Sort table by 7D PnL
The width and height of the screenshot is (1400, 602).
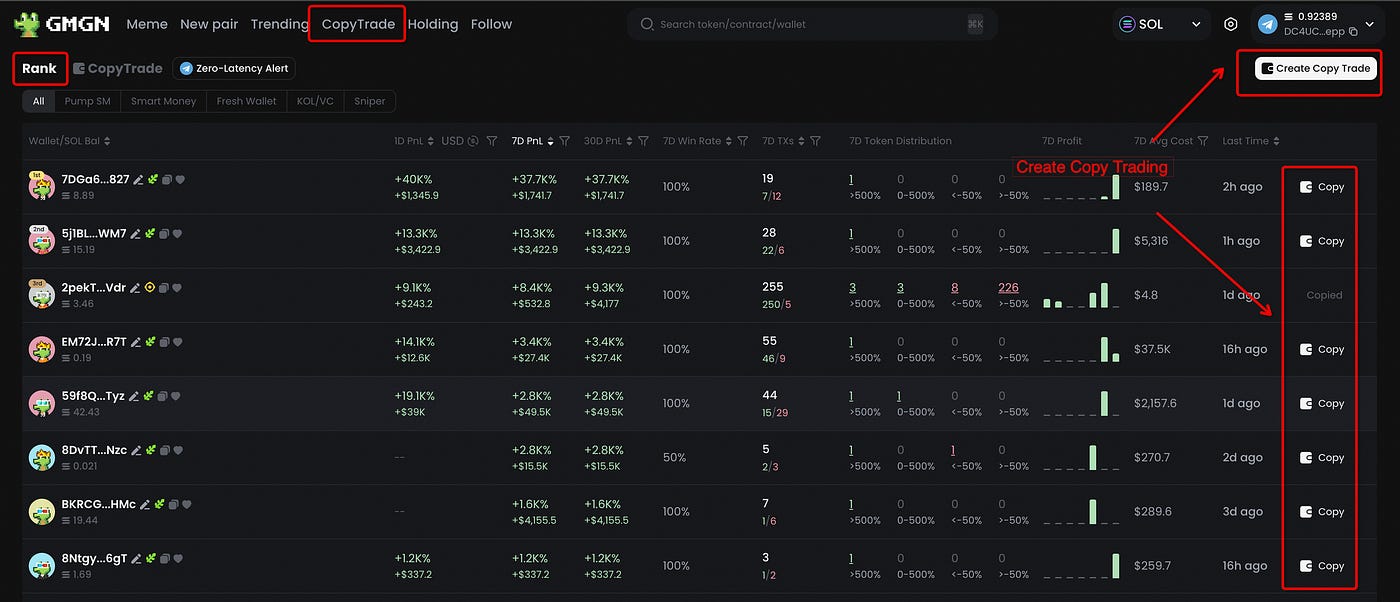click(x=551, y=141)
